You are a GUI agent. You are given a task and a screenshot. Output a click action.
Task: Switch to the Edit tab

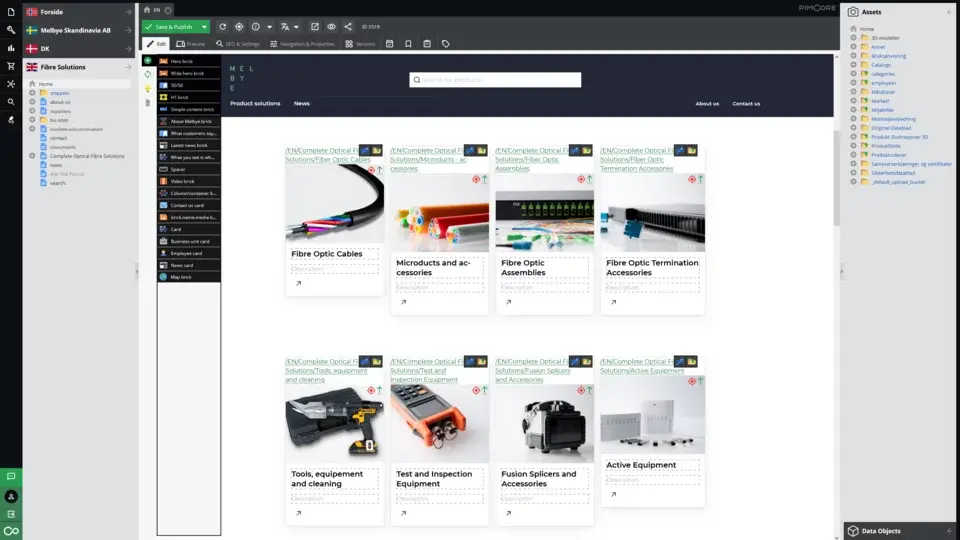click(156, 44)
